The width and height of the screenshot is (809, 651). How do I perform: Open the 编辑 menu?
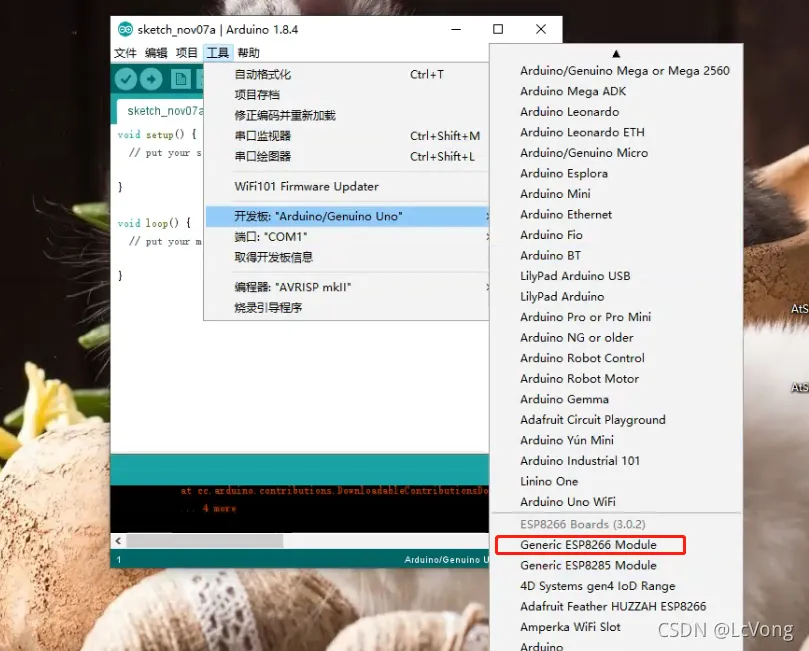pos(156,53)
